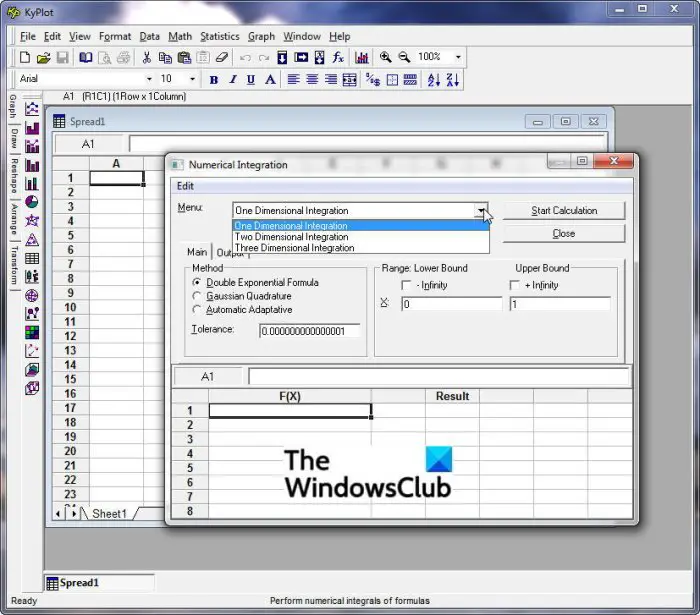Select the globe icon in sidebar
Image resolution: width=700 pixels, height=615 pixels.
[32, 295]
